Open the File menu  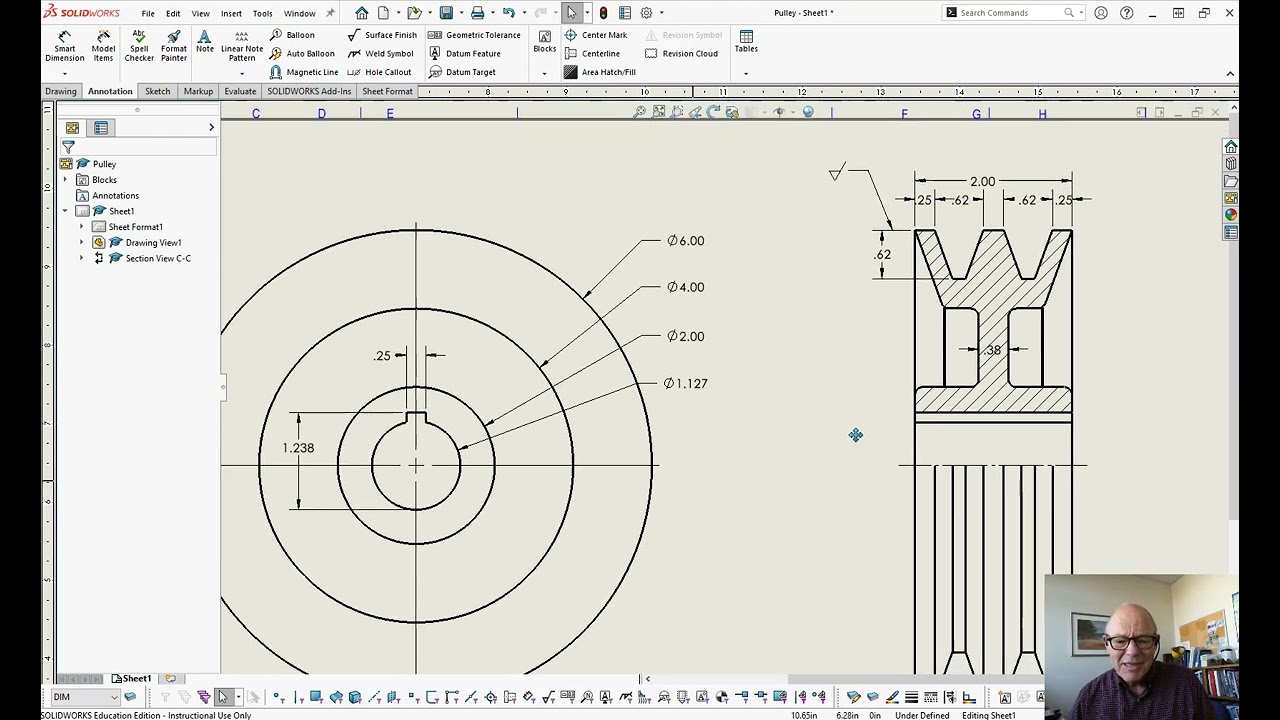[148, 13]
